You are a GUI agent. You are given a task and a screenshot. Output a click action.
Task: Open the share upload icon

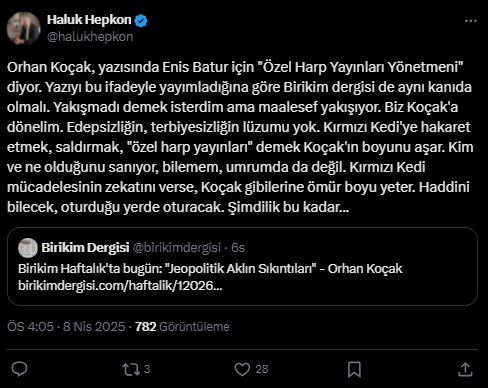[x=465, y=369]
